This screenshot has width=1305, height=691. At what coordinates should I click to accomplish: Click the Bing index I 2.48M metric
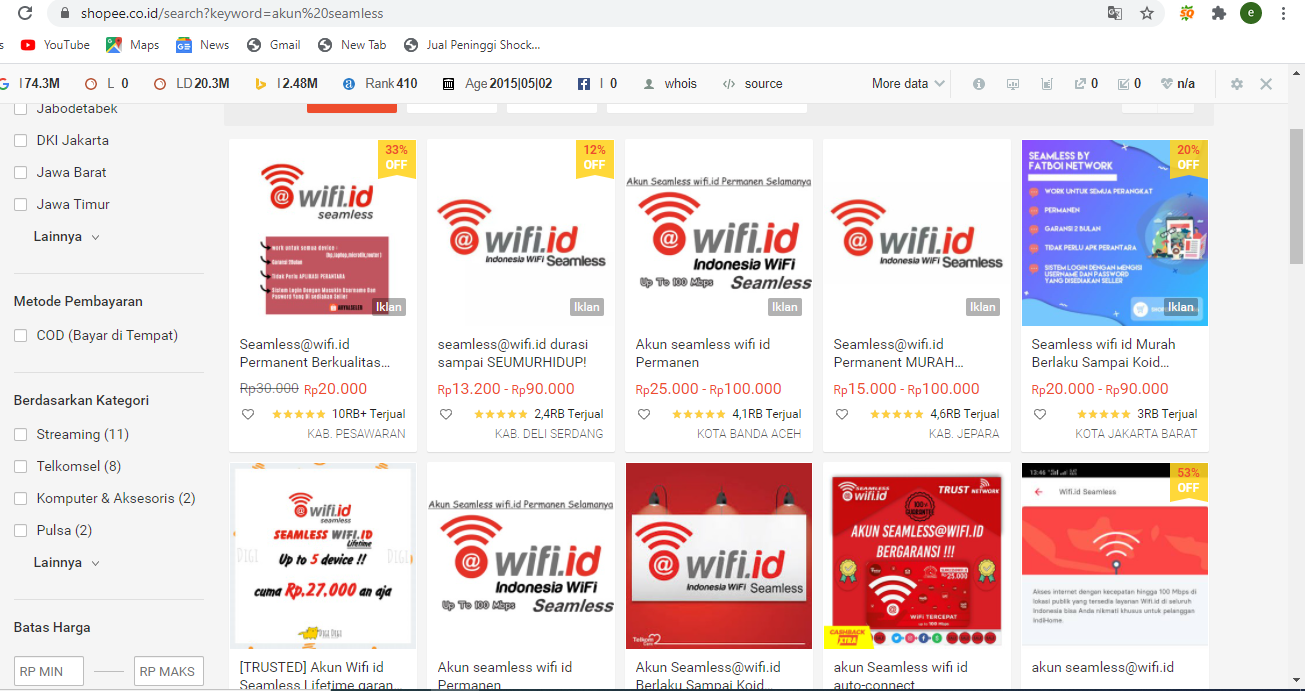click(x=286, y=84)
